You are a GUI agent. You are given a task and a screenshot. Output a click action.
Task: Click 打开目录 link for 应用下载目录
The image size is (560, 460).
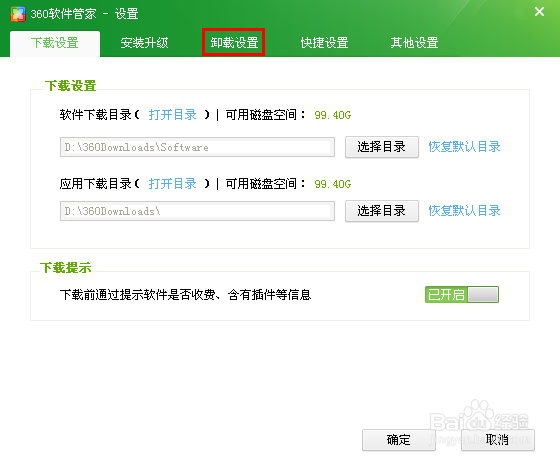click(x=172, y=184)
